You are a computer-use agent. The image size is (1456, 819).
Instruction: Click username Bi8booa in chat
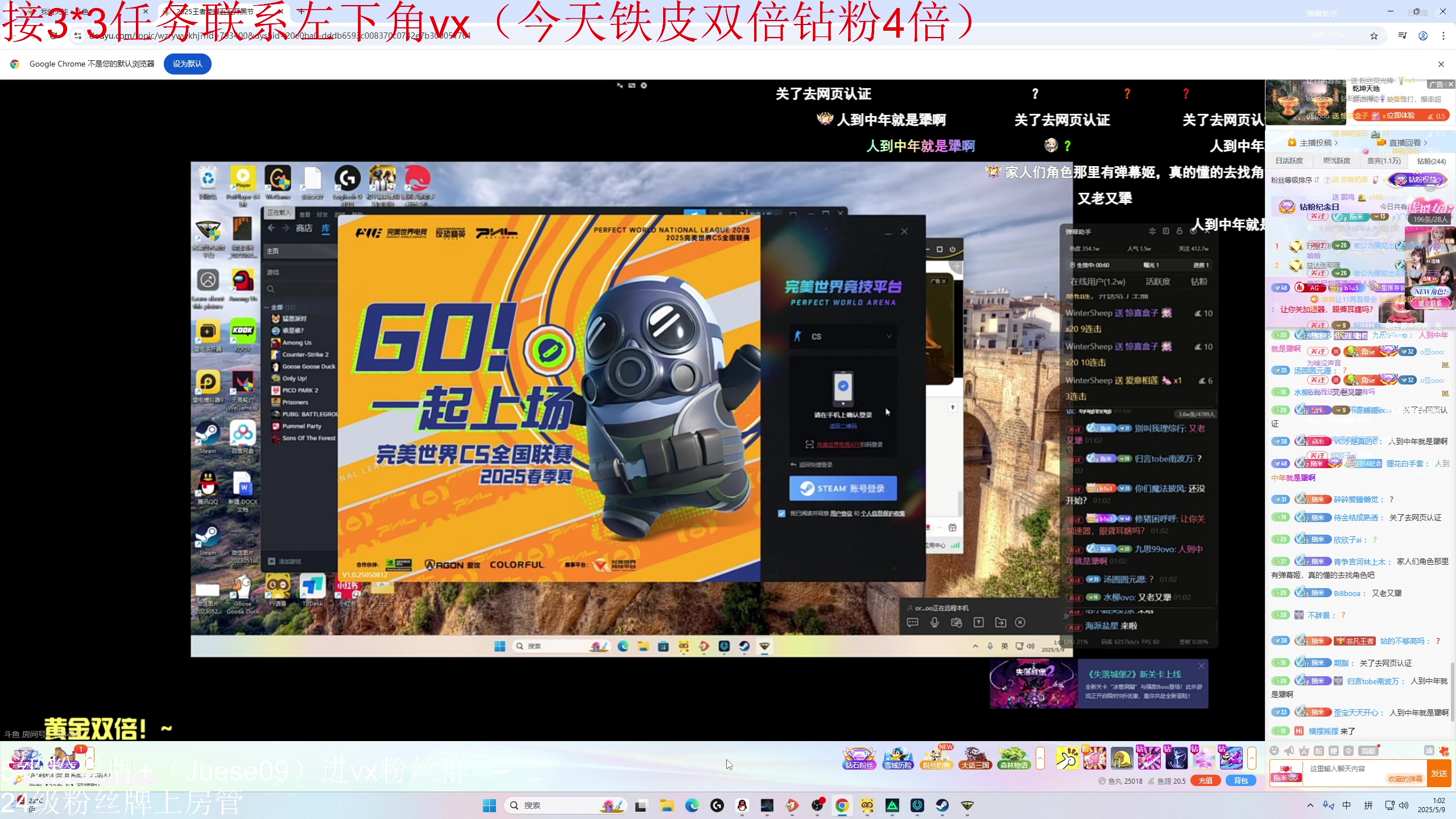click(x=1347, y=593)
